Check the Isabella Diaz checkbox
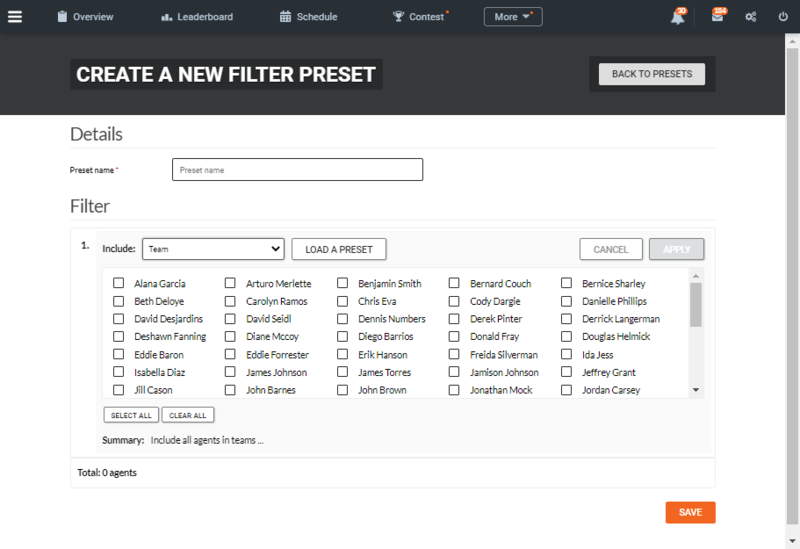 coord(118,372)
